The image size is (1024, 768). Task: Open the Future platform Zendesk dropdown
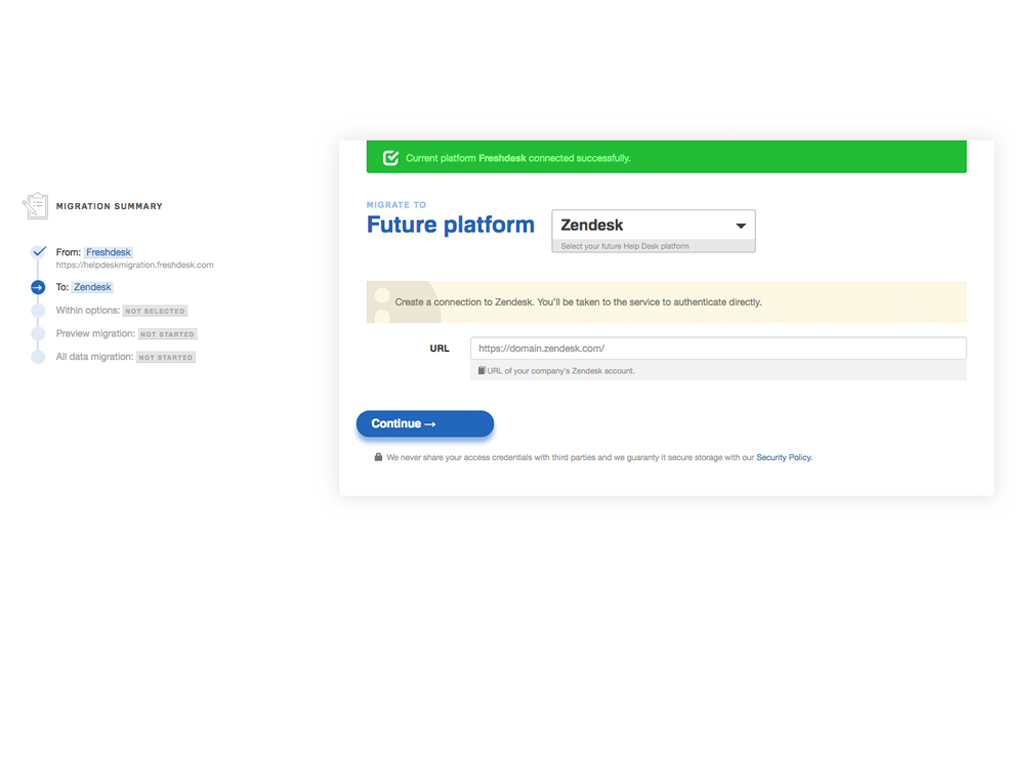(x=652, y=226)
